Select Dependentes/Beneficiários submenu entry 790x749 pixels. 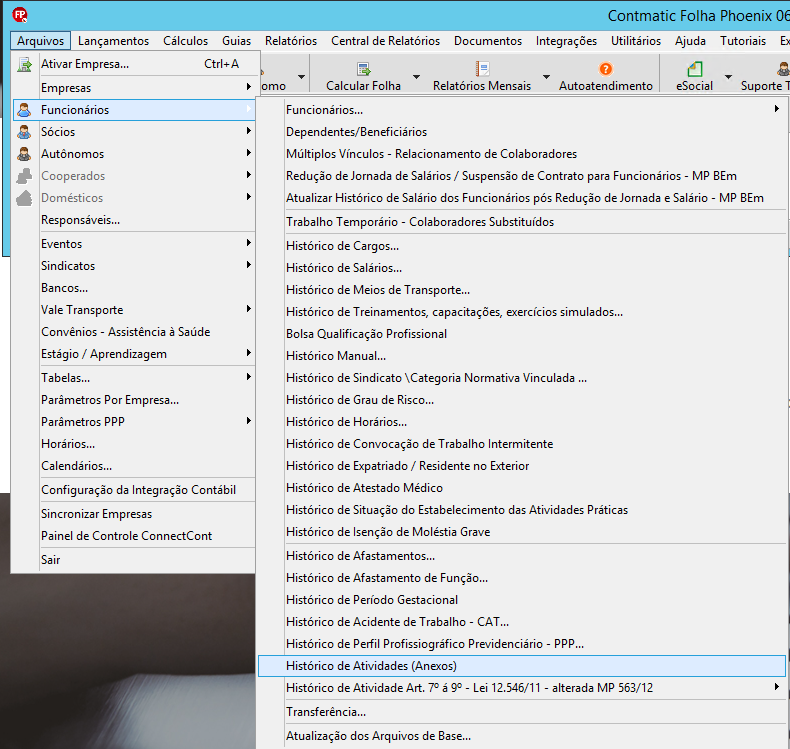click(521, 132)
